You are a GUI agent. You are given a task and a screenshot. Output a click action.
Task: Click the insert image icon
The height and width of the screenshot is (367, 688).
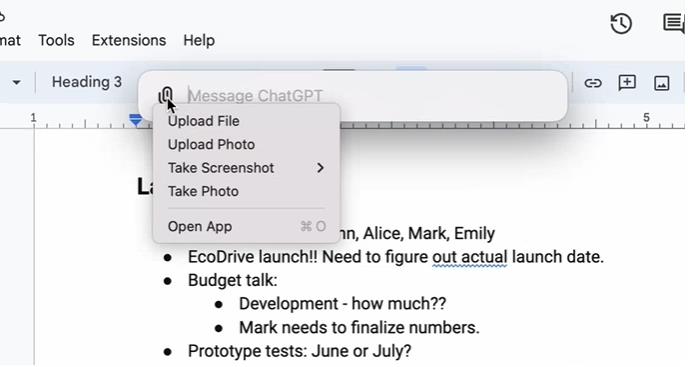click(662, 83)
